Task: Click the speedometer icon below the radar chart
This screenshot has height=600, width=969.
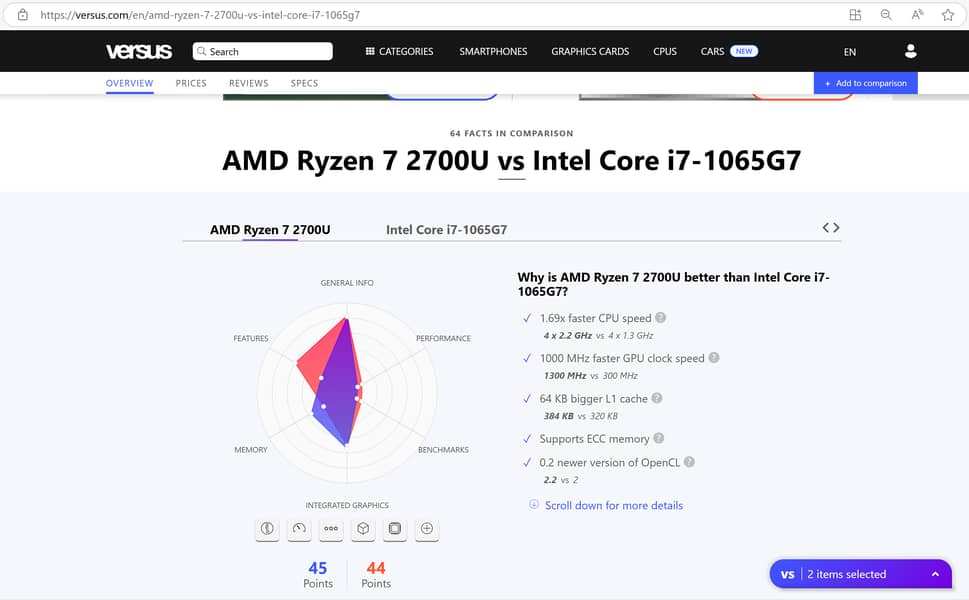Action: 299,528
